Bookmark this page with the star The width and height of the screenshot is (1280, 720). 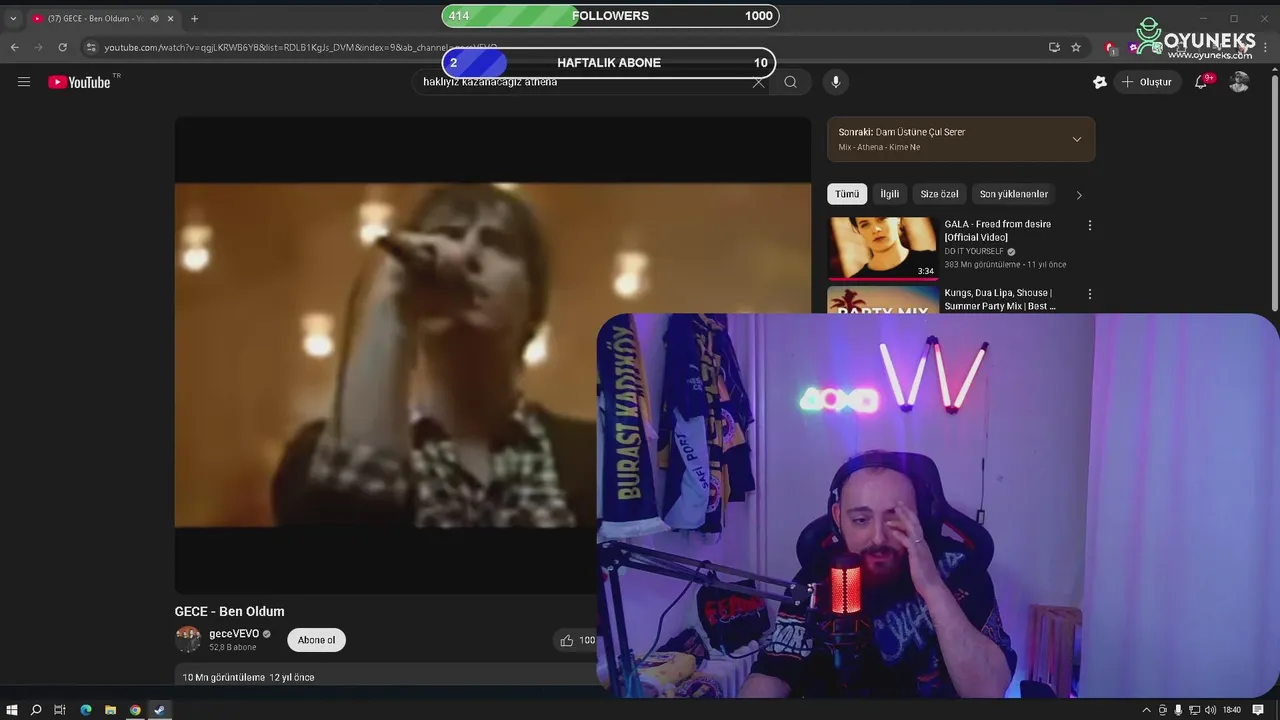(1076, 47)
